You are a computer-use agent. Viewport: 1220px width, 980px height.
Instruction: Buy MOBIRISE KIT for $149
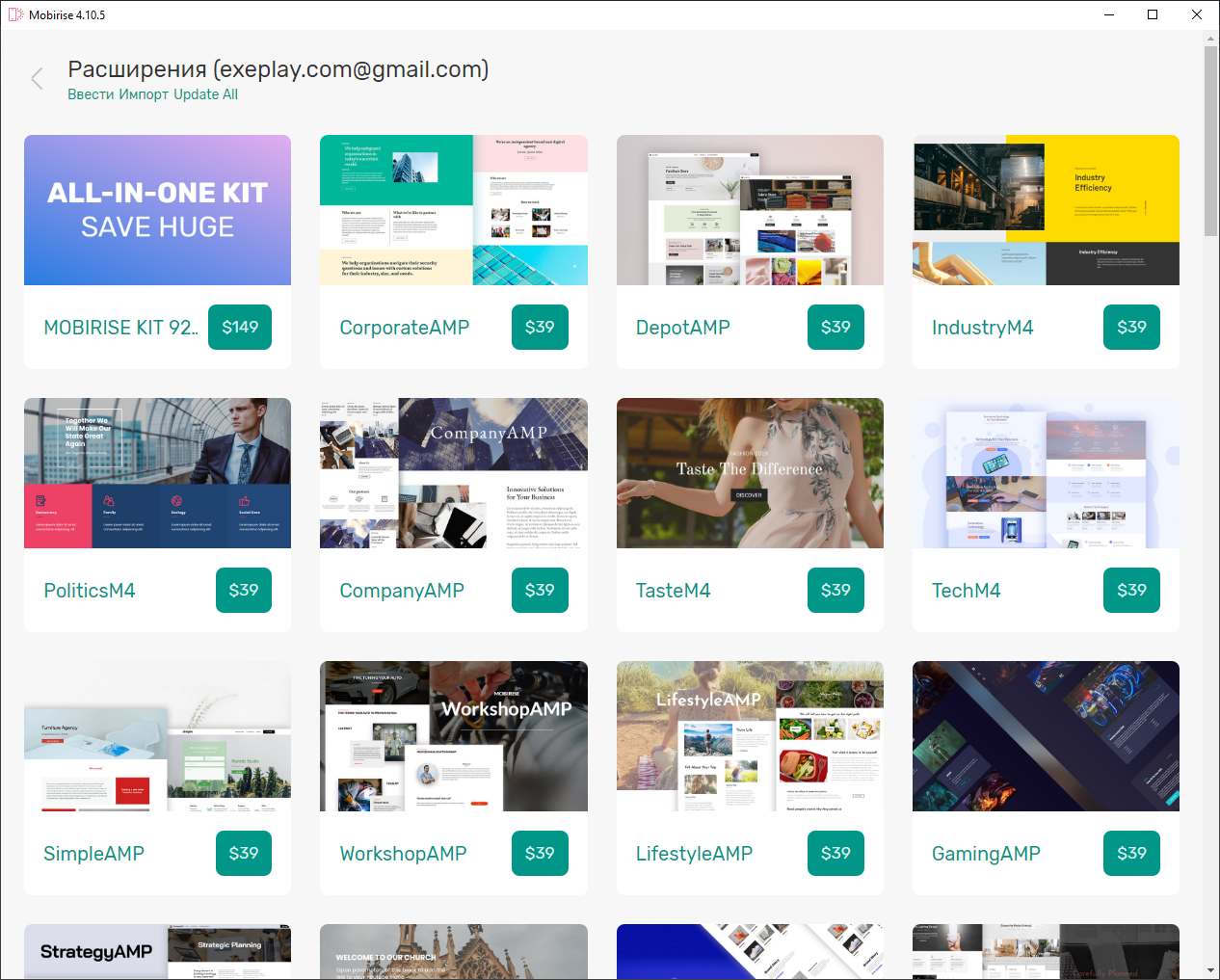(x=240, y=327)
